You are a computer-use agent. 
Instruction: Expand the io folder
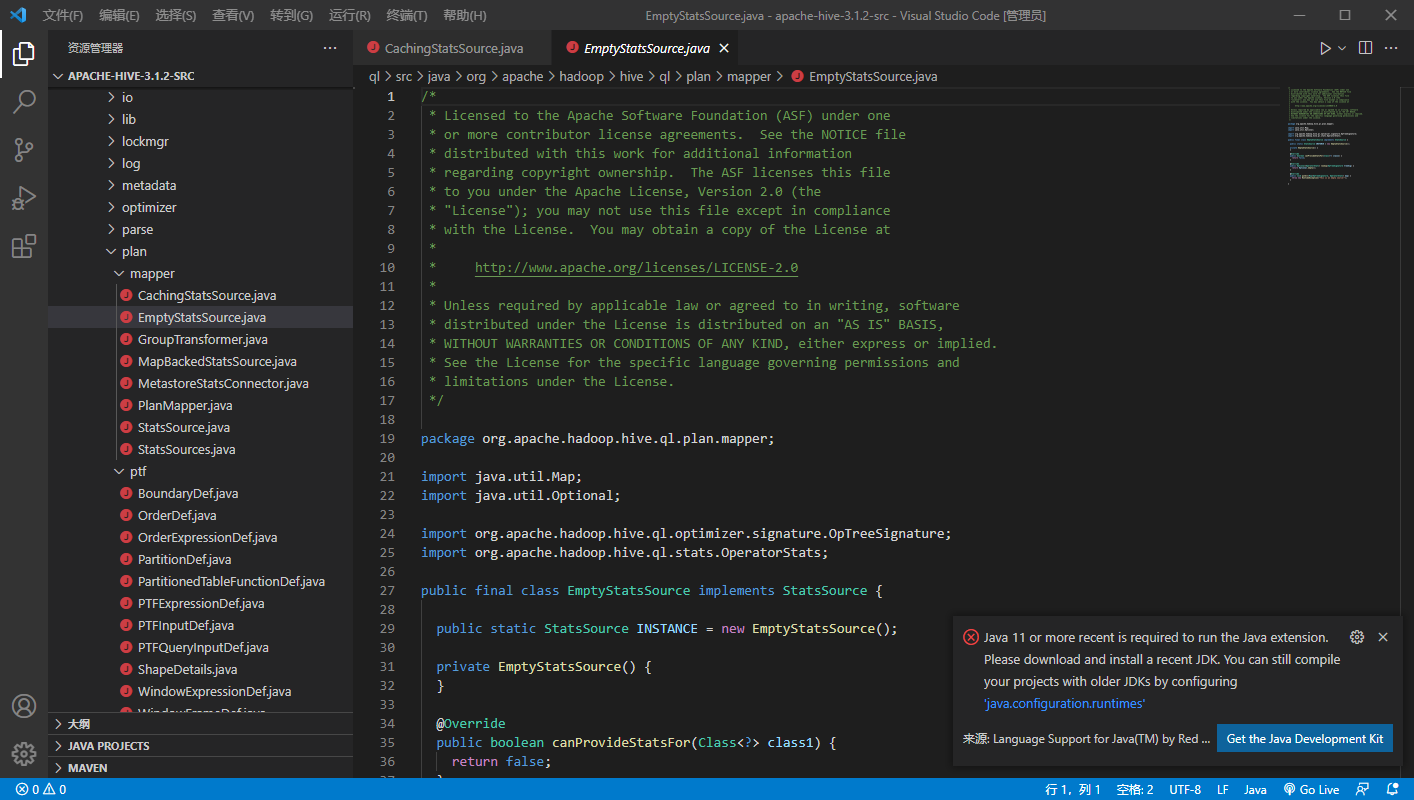[x=200, y=97]
